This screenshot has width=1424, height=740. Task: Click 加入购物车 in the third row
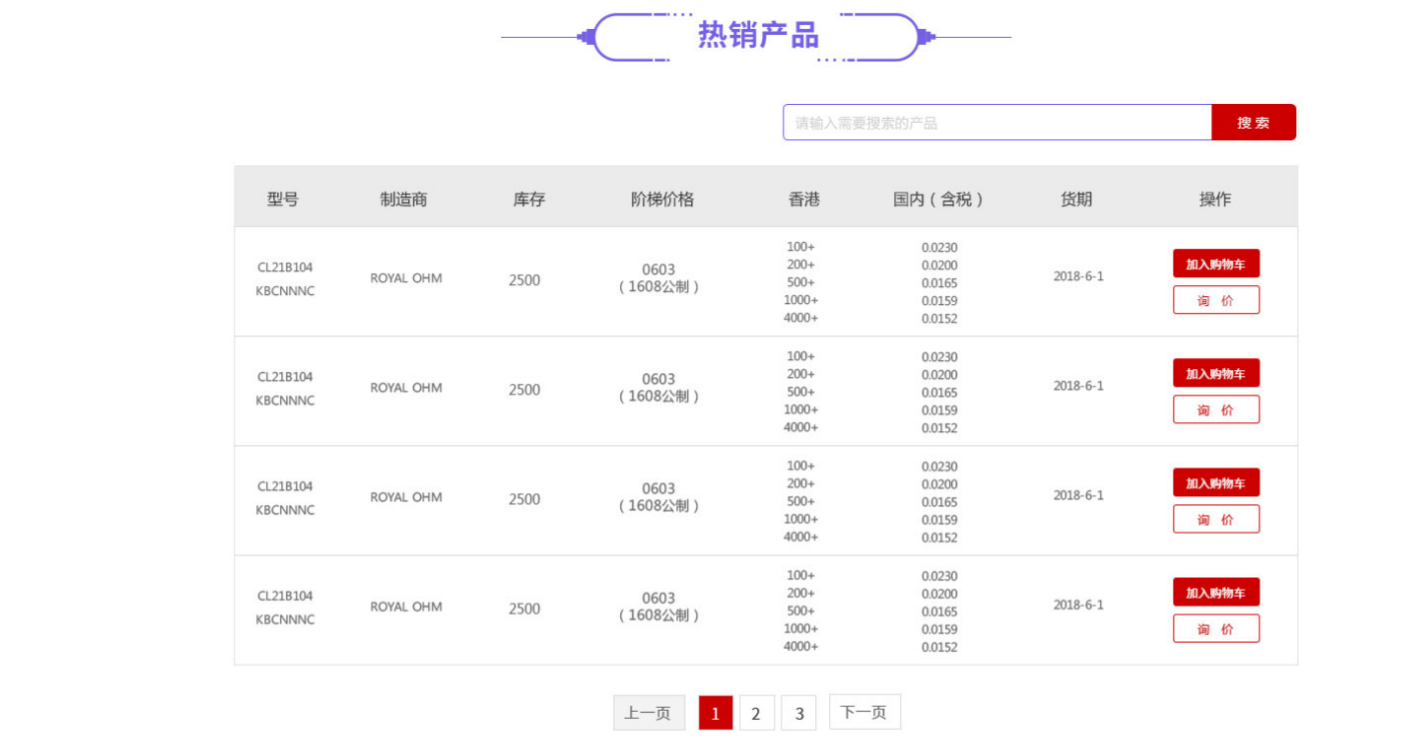coord(1215,483)
